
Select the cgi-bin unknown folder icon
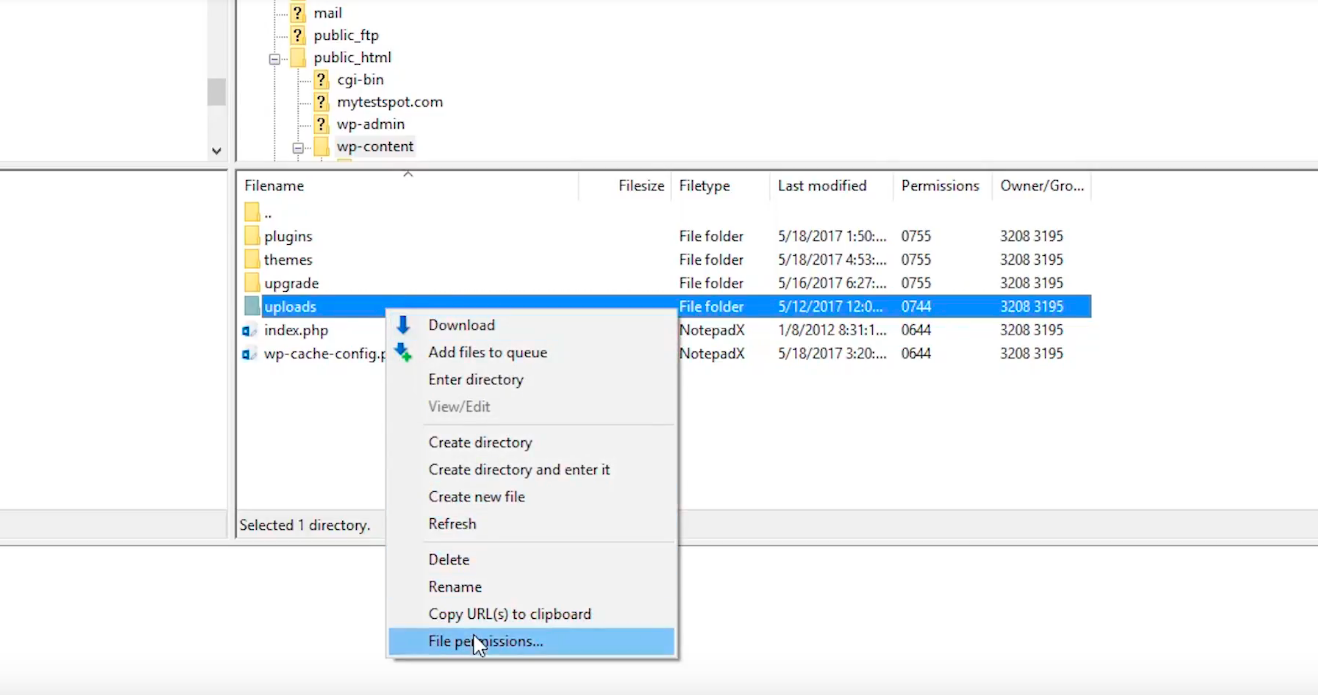coord(321,80)
